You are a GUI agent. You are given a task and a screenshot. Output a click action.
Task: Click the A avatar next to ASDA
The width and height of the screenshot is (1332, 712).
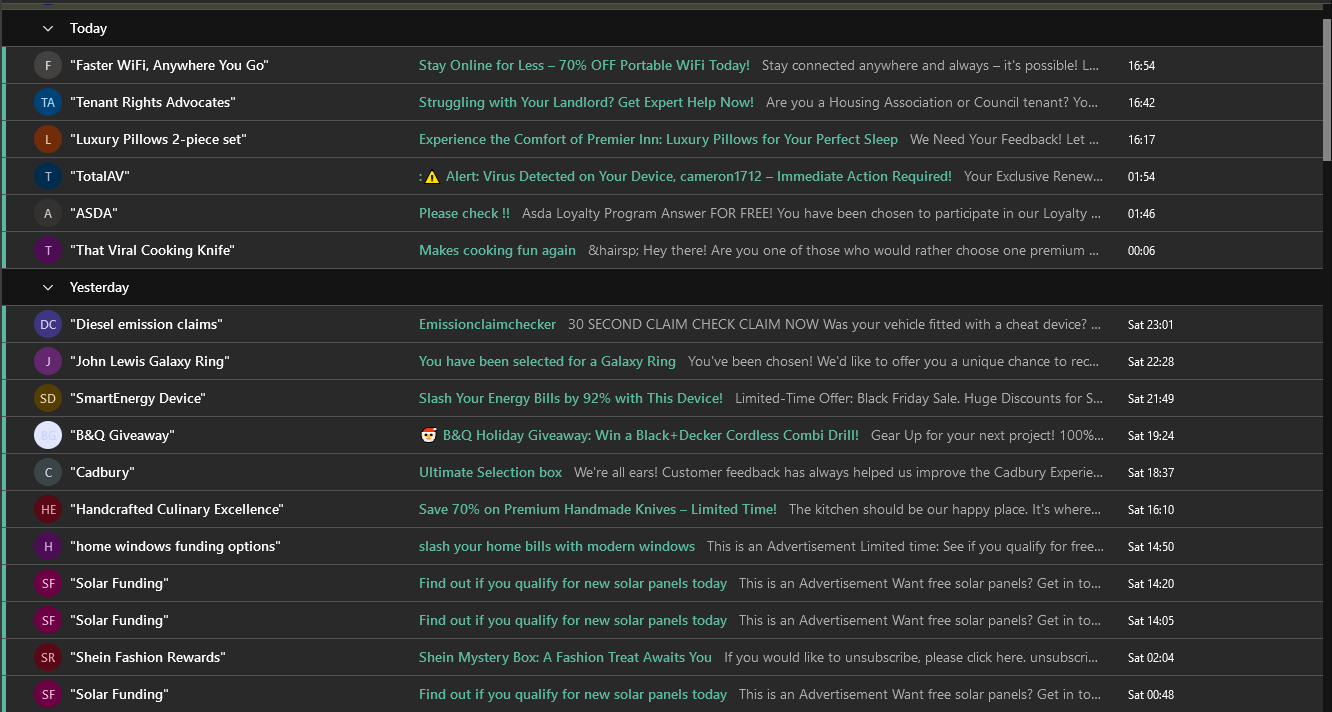pyautogui.click(x=48, y=214)
